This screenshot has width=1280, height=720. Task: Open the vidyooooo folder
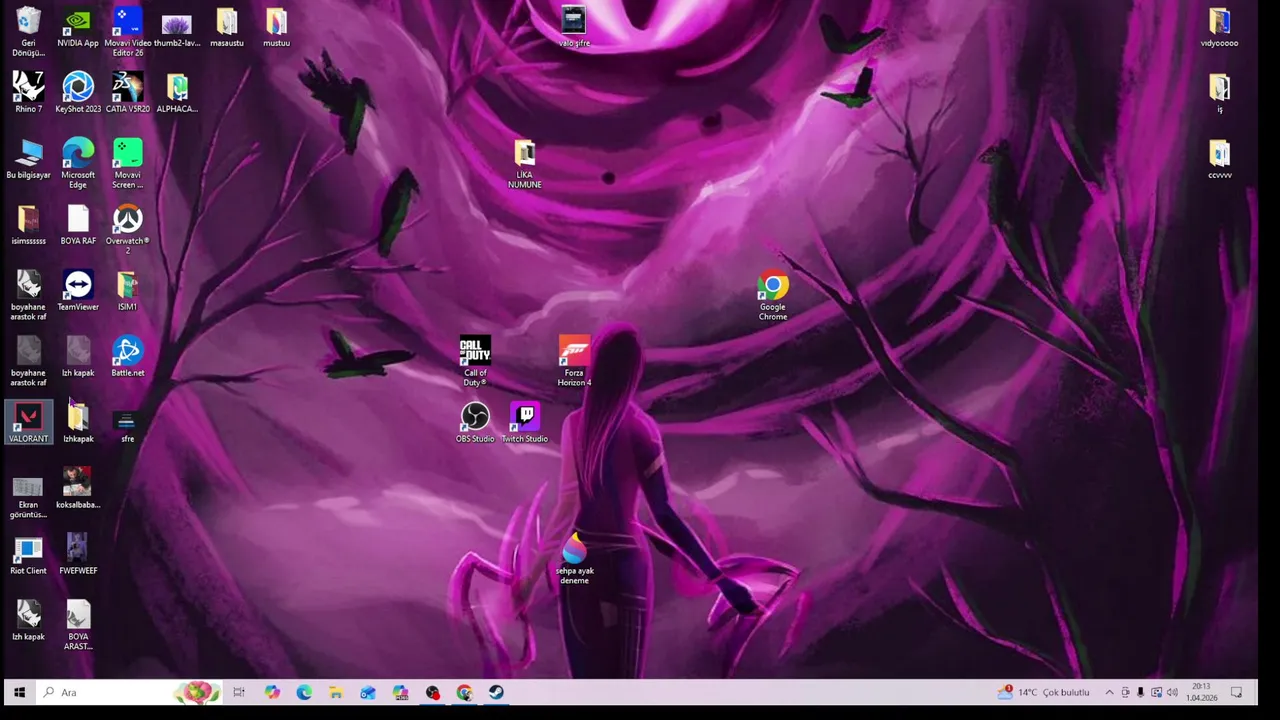[x=1220, y=28]
